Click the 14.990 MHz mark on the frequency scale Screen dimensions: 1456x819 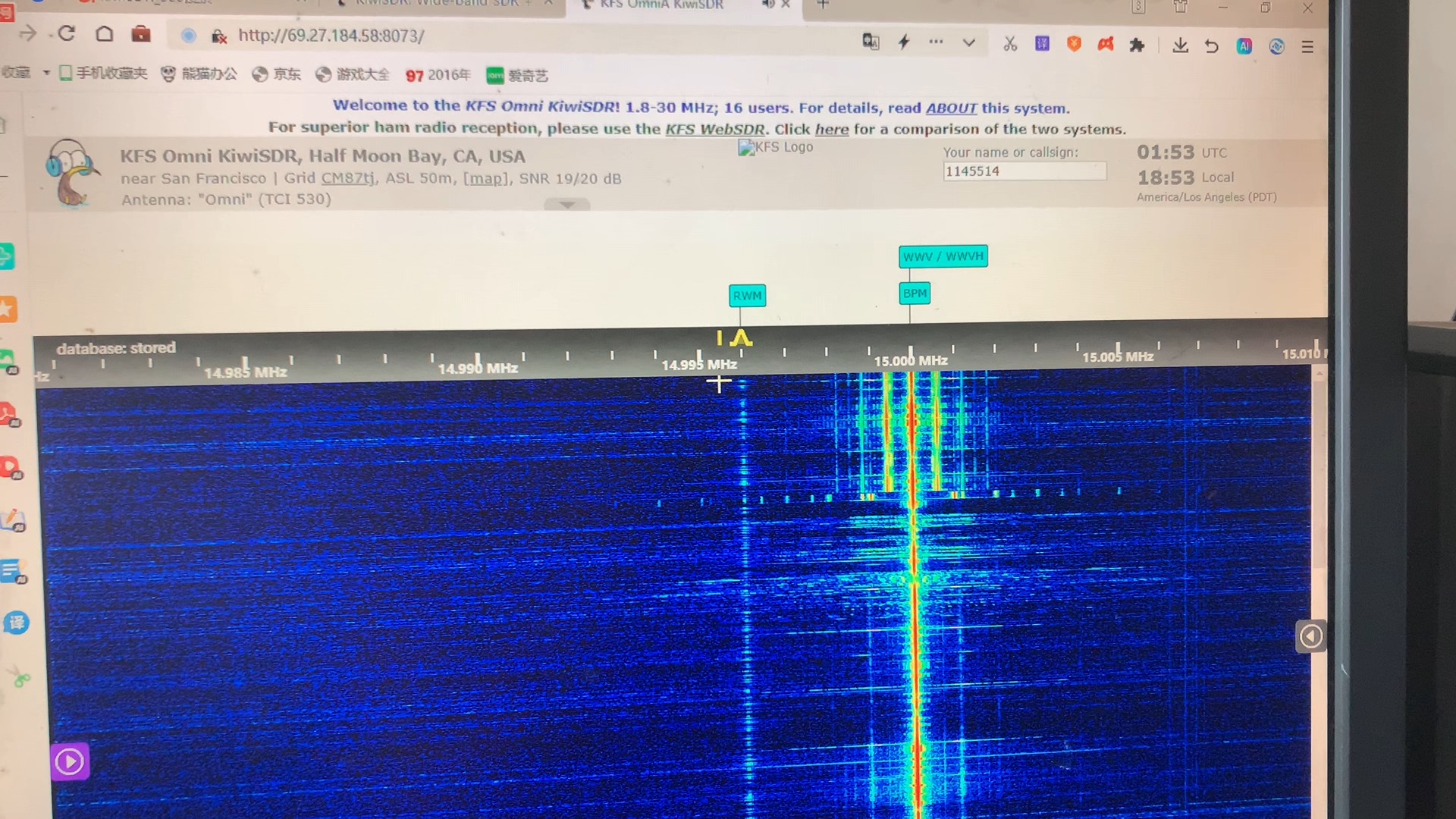(478, 368)
